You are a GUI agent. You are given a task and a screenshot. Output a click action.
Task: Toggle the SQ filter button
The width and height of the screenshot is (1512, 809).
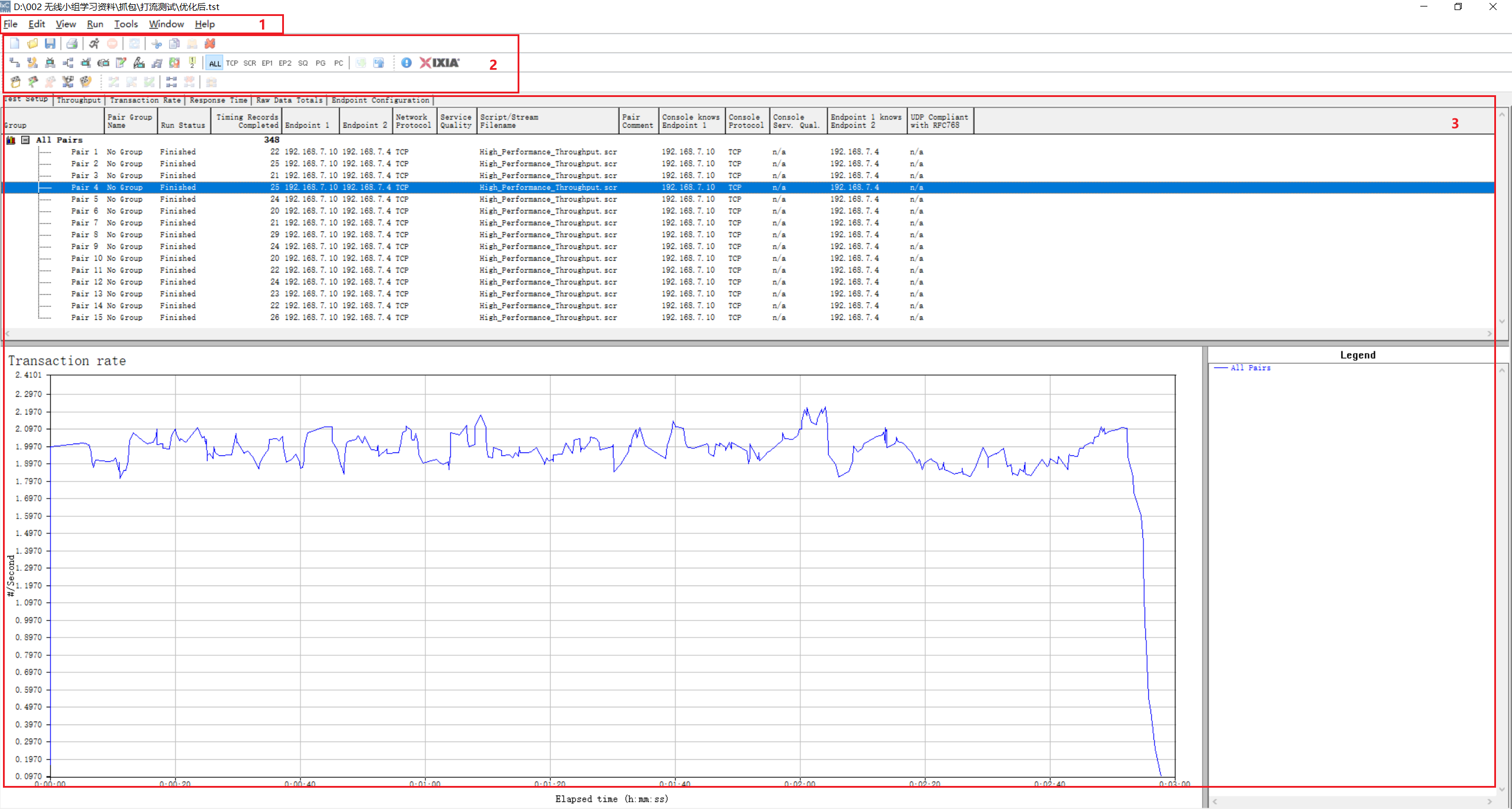point(303,63)
